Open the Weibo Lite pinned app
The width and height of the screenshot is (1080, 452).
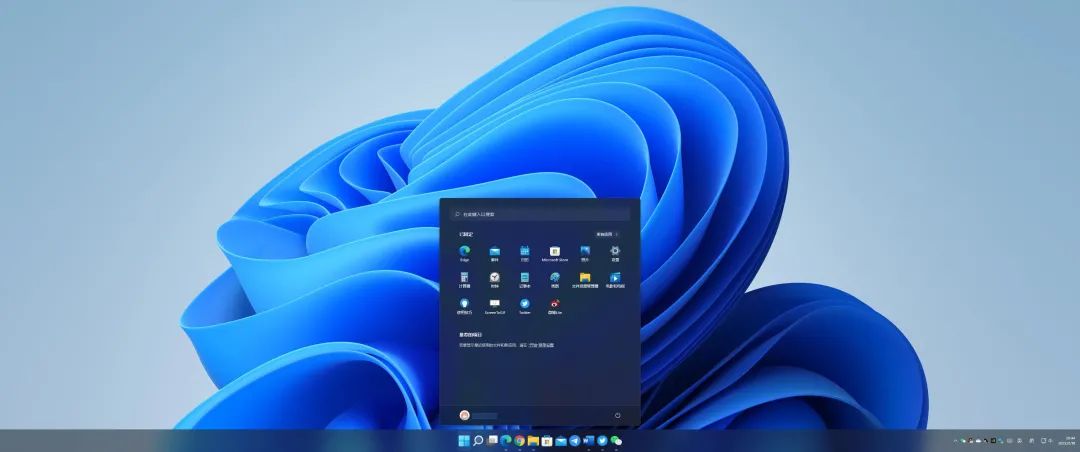click(x=554, y=307)
